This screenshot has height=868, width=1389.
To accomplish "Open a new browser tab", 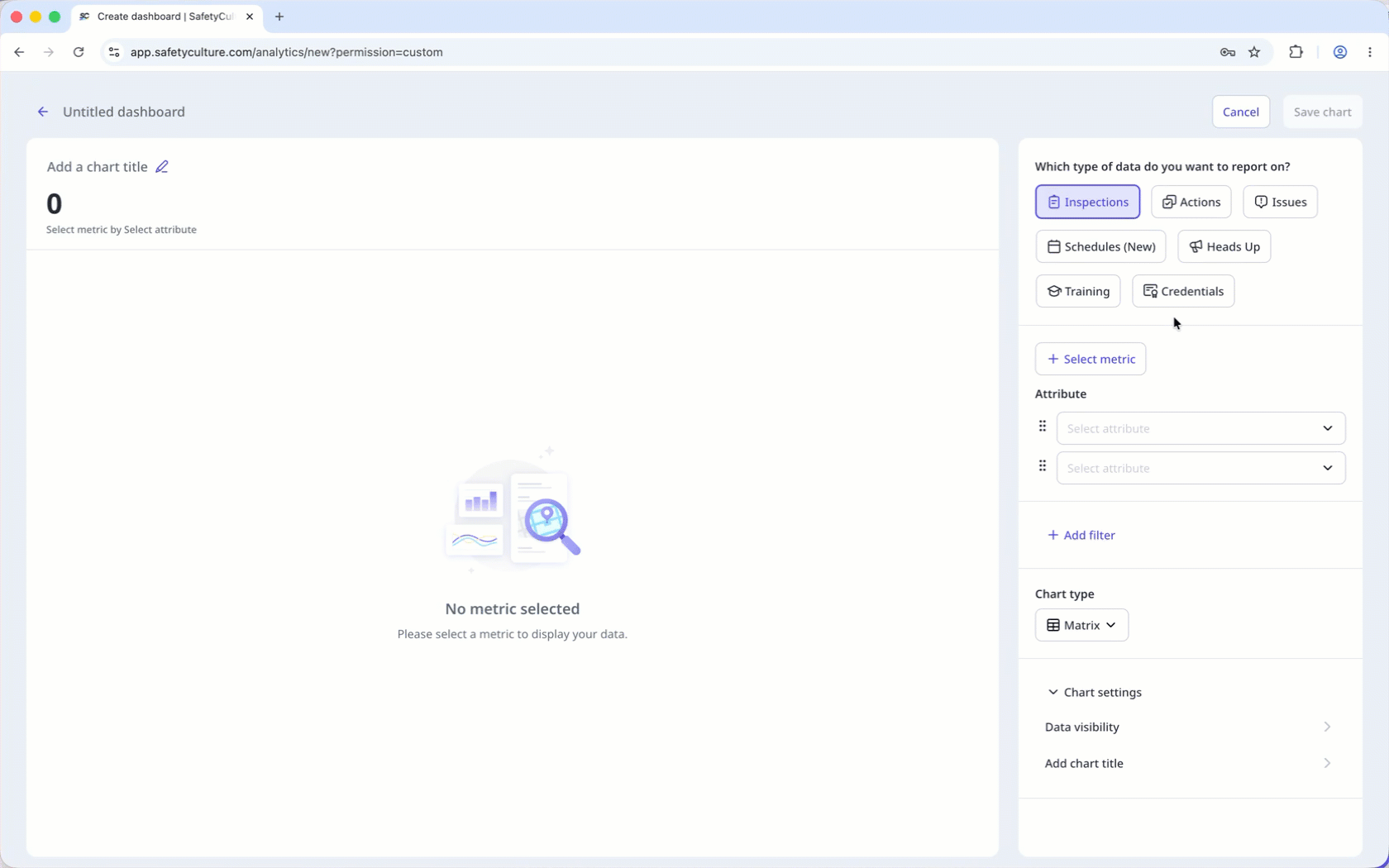I will (279, 17).
